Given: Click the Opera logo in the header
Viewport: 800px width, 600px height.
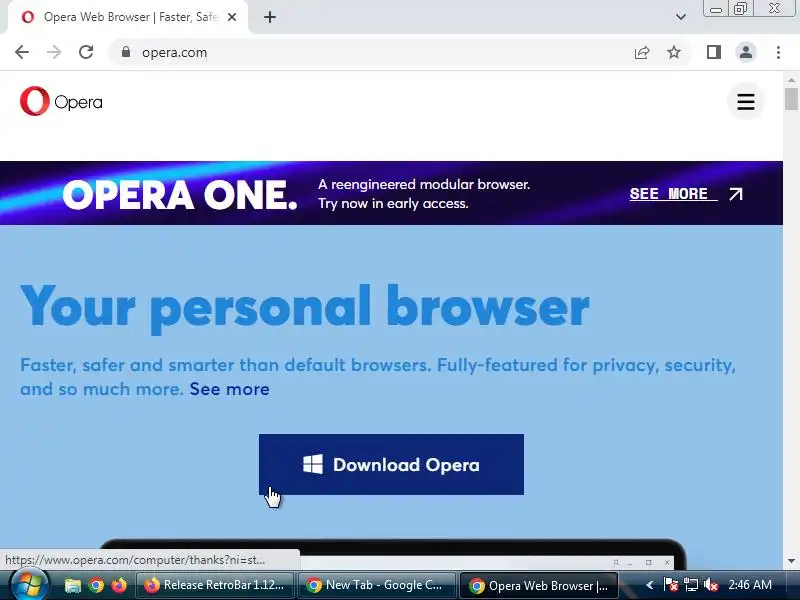Looking at the screenshot, I should (x=61, y=101).
